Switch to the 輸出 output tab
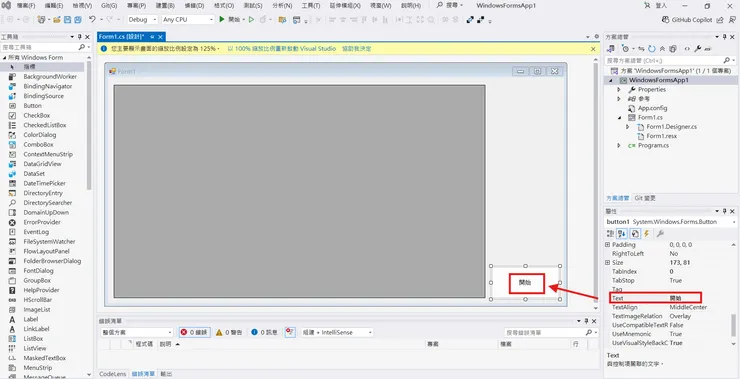This screenshot has height=379, width=740. pos(166,374)
